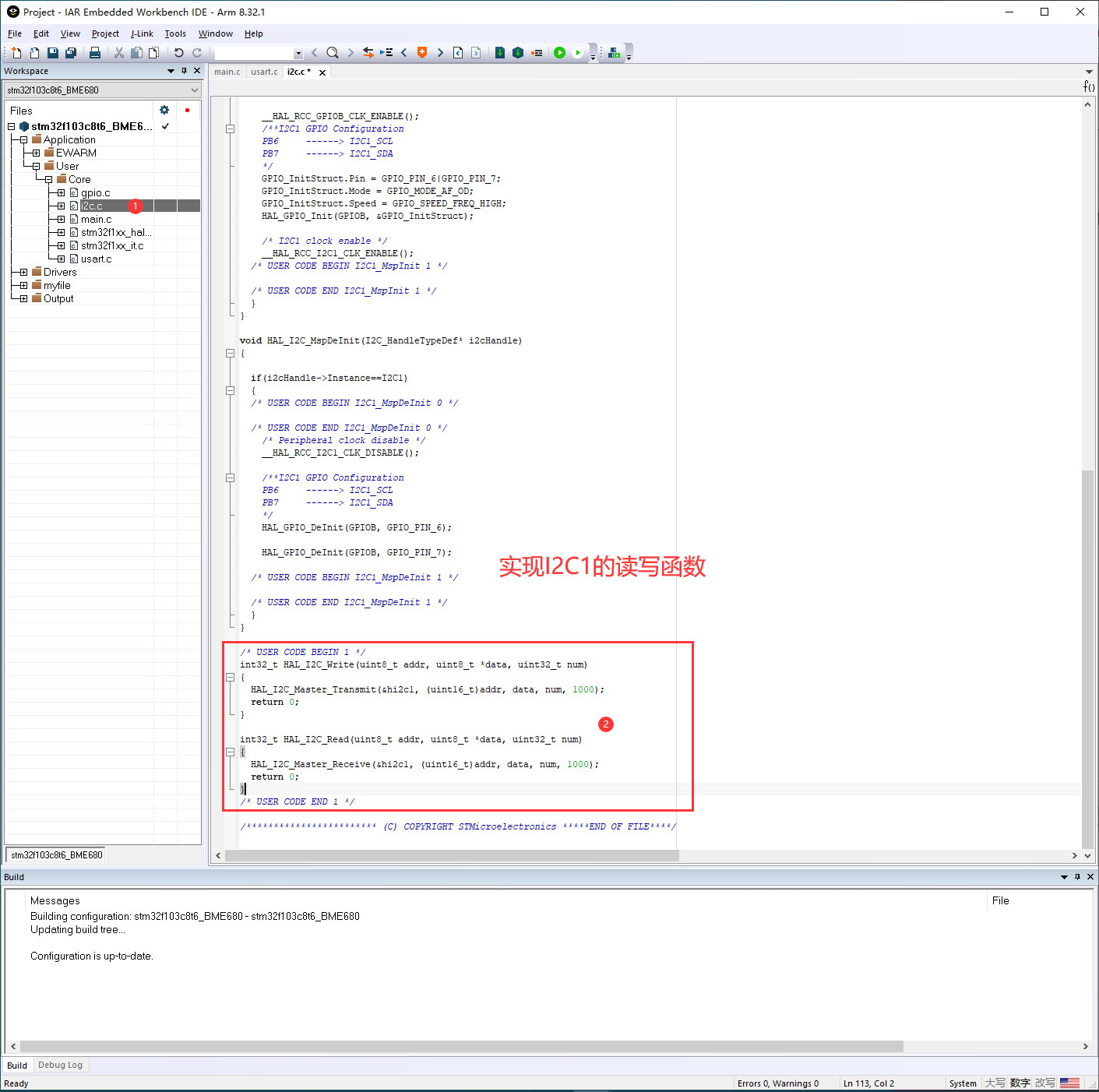Switch to the Debug Log tab
Screen dimensions: 1099x1092
[61, 1065]
